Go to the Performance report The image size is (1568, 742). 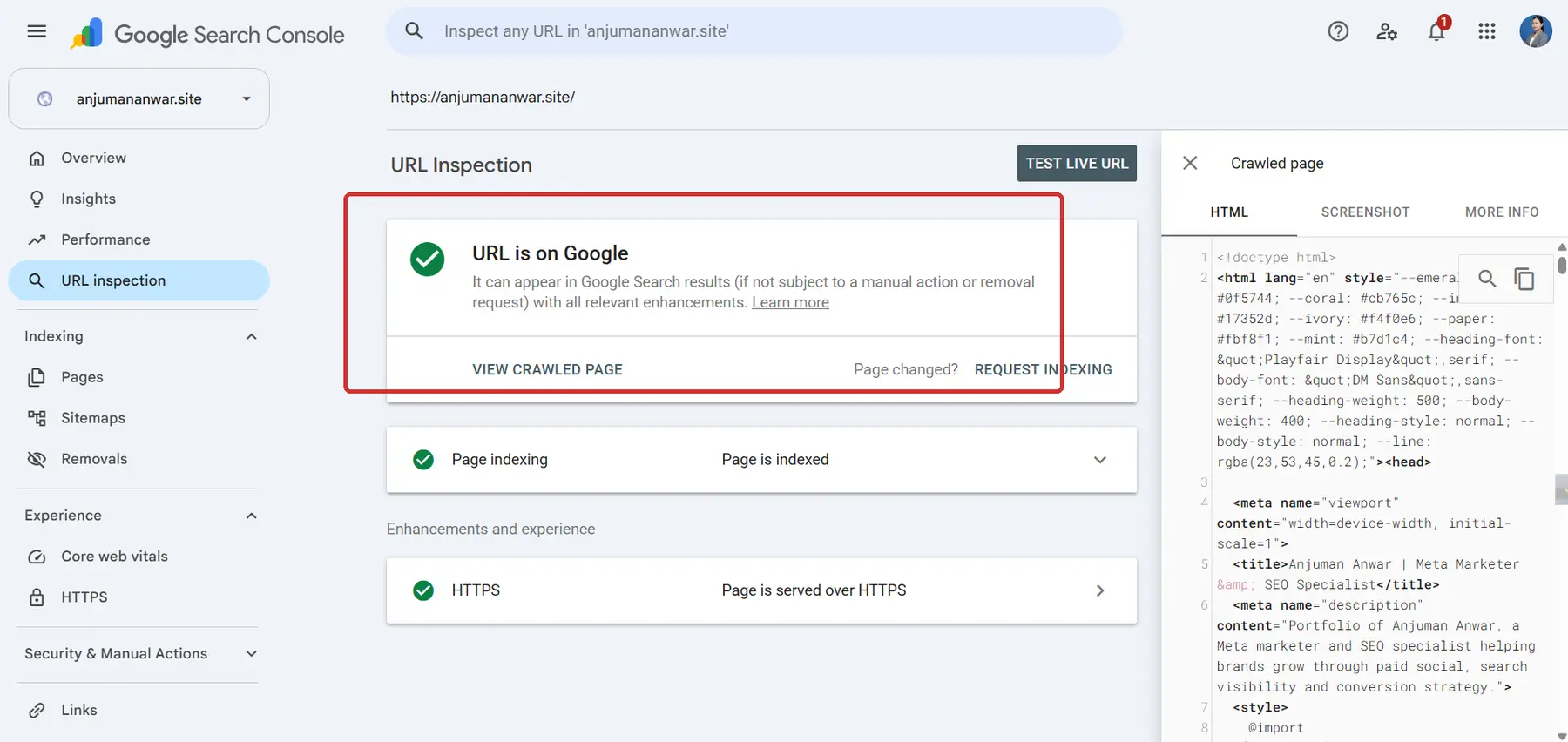tap(139, 239)
